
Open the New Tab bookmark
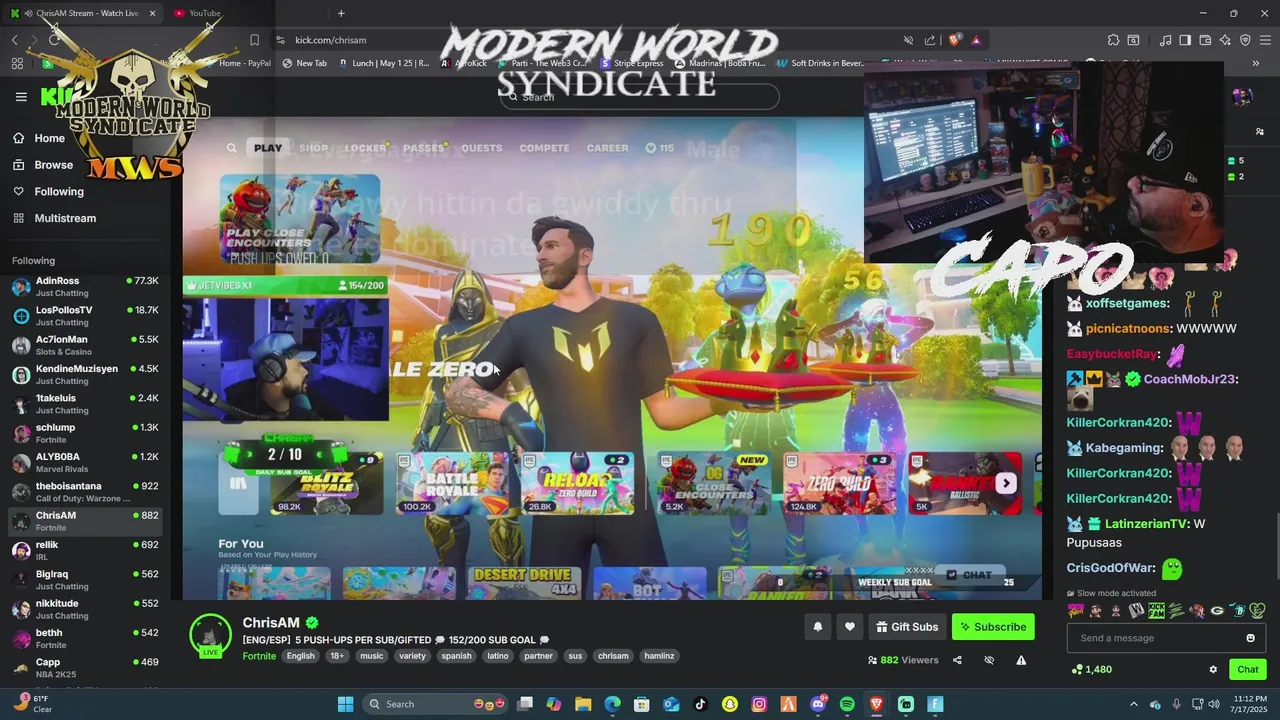305,63
